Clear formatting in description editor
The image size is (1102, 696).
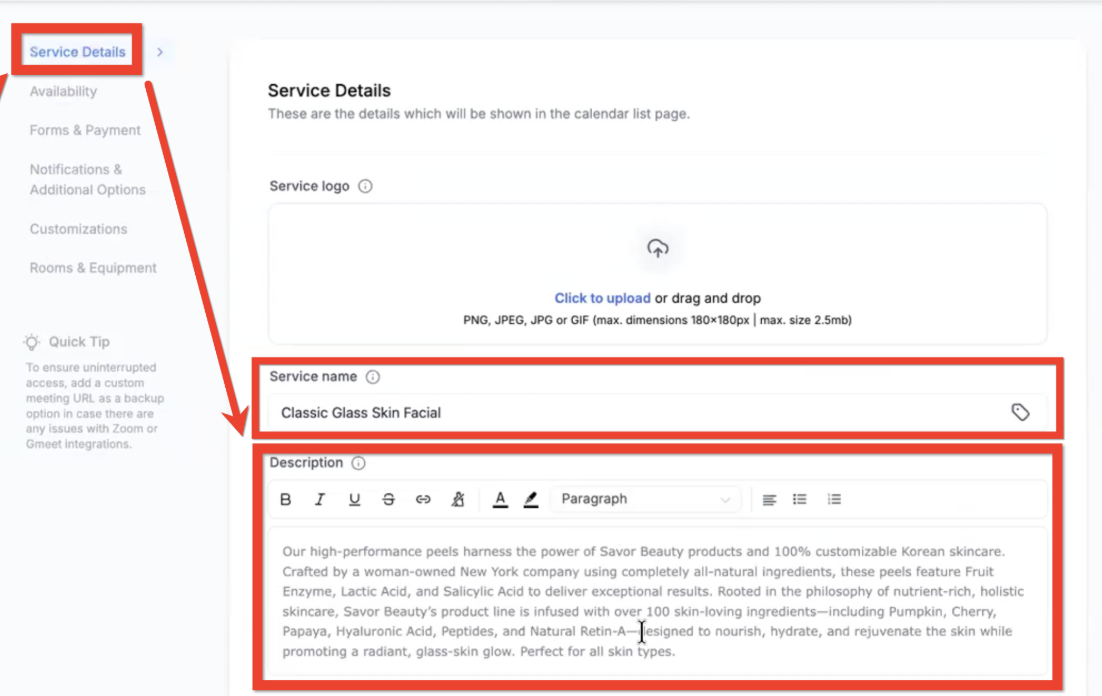click(458, 499)
